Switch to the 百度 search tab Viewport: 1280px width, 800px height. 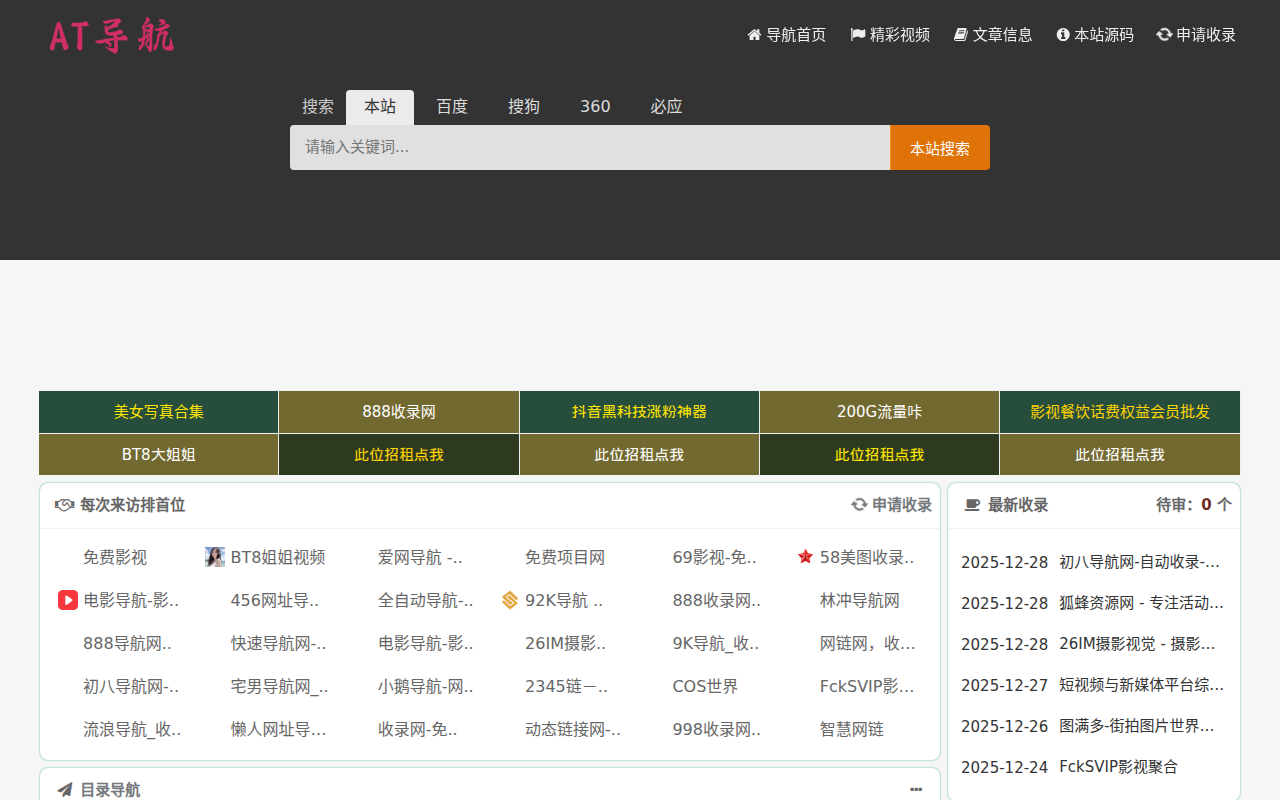coord(452,106)
